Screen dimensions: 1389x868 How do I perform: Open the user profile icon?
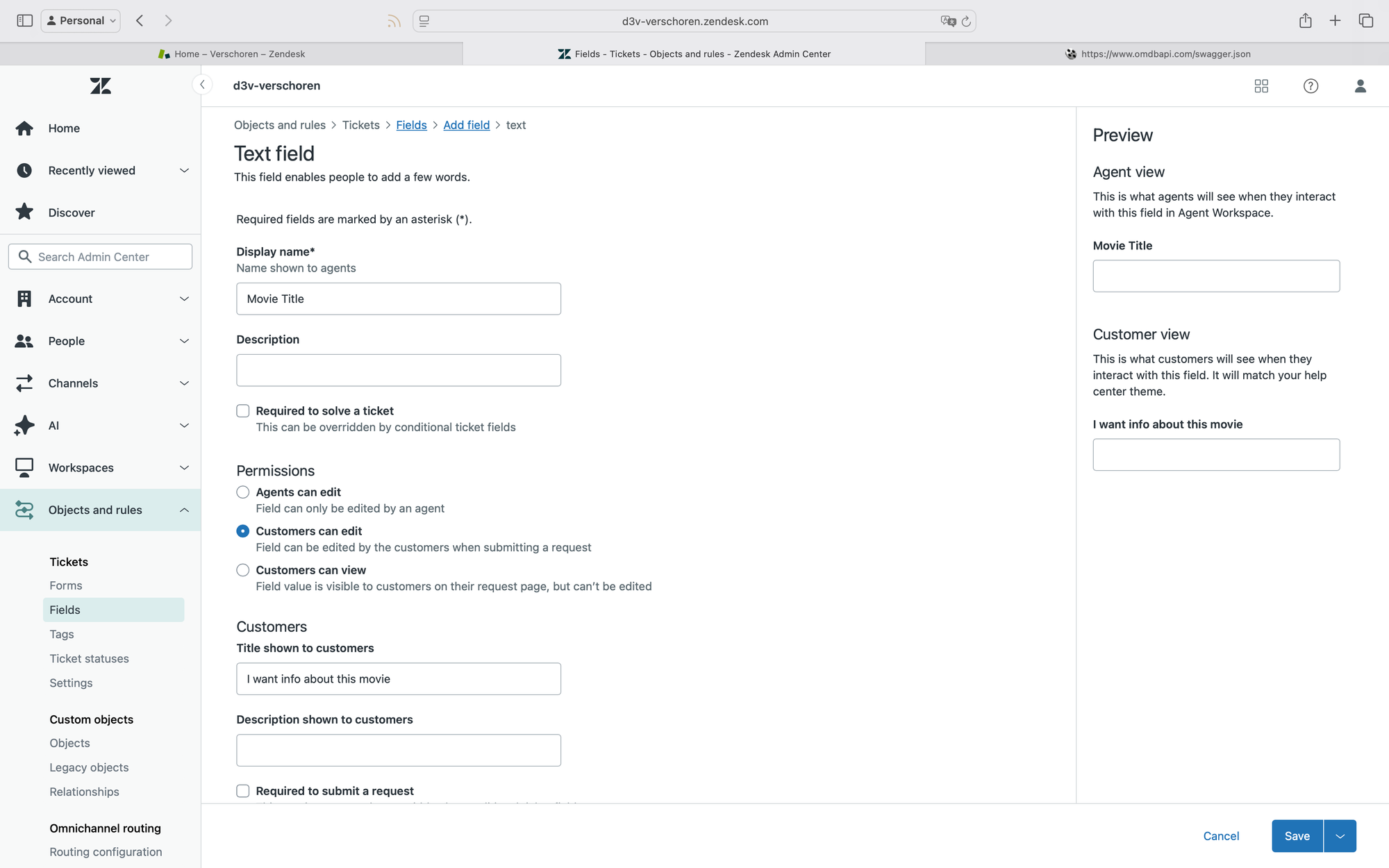1360,86
